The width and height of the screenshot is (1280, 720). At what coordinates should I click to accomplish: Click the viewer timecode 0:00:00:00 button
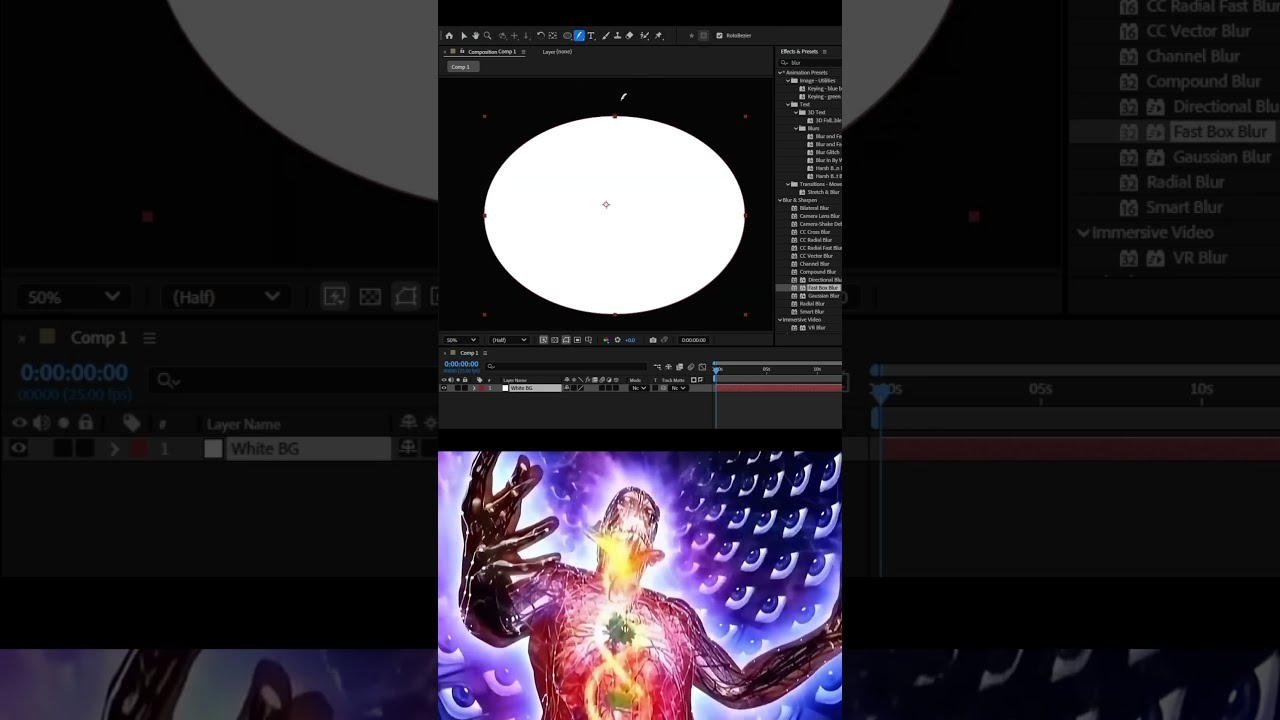694,340
